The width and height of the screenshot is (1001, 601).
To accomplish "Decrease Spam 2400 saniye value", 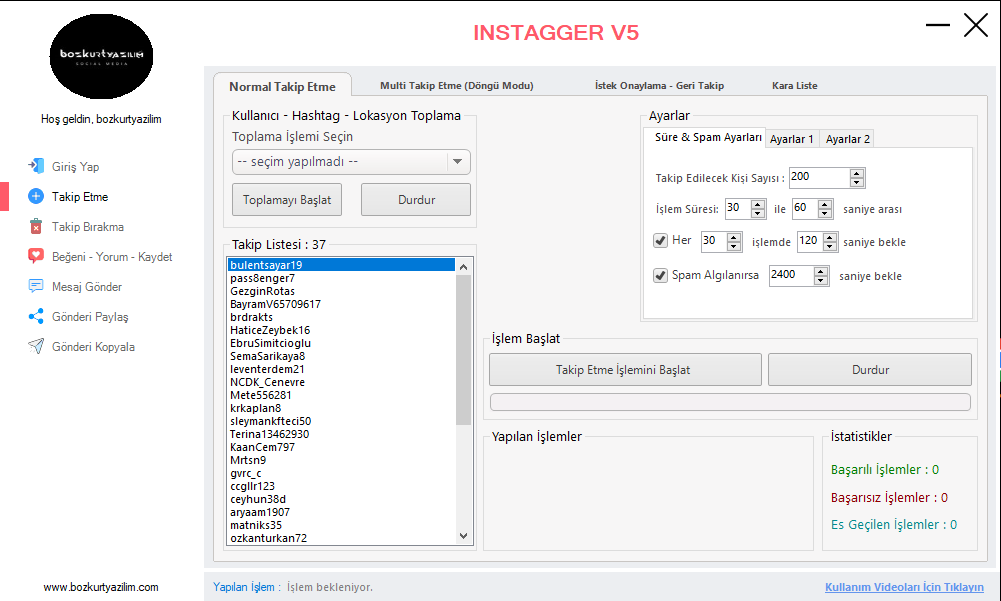I will coord(820,280).
